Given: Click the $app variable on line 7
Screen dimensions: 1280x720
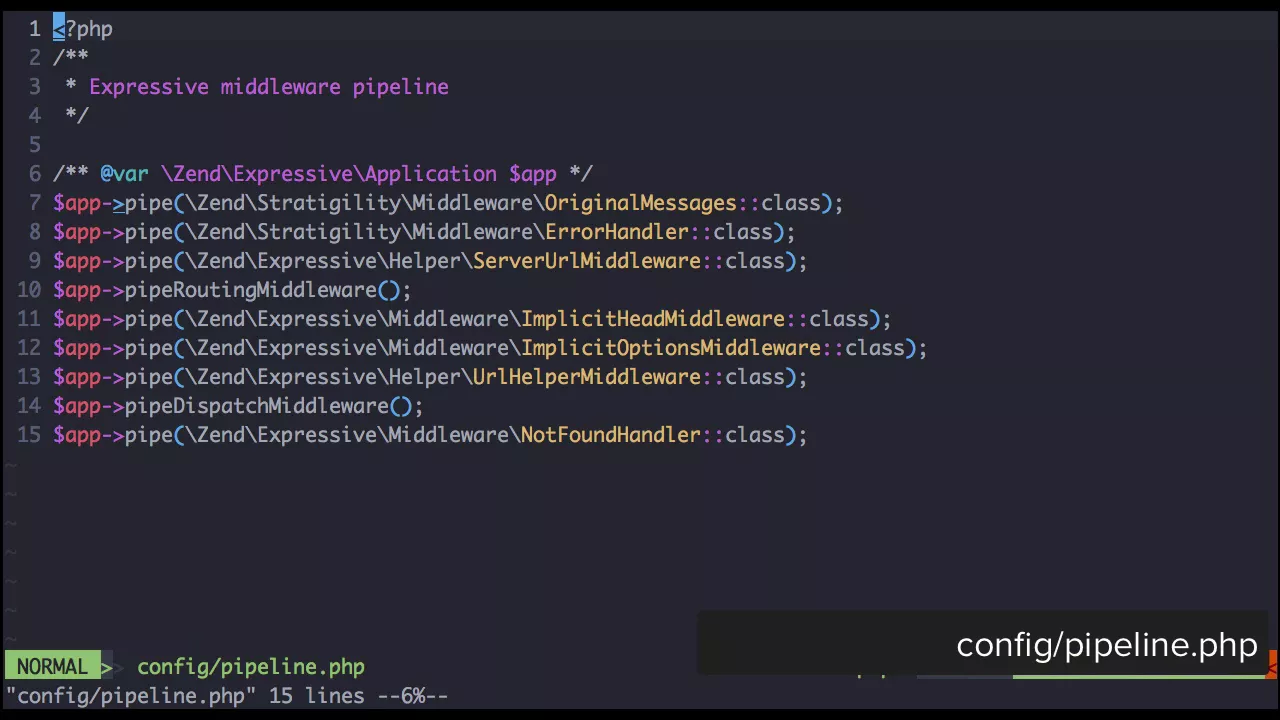Looking at the screenshot, I should 77,203.
